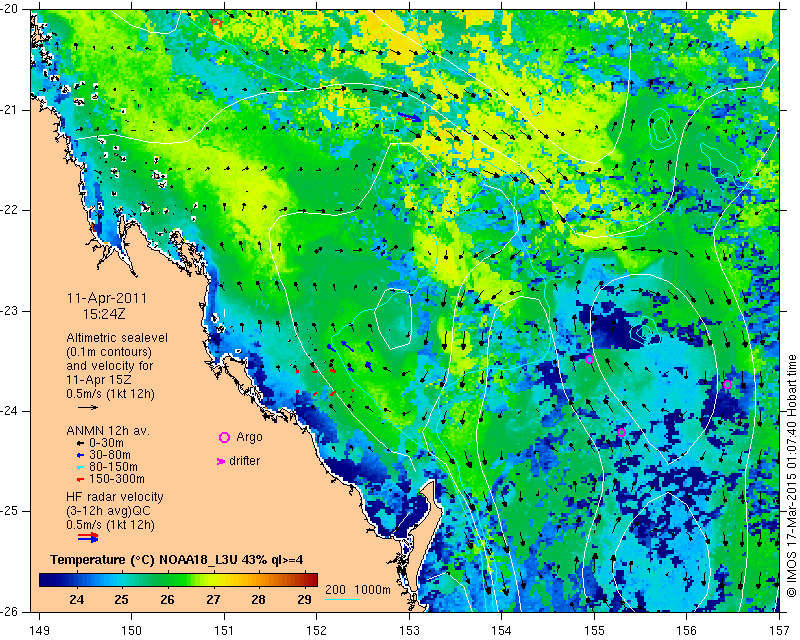Click the 149 longitude axis label
Screen dimensions: 800x640
[x=39, y=630]
